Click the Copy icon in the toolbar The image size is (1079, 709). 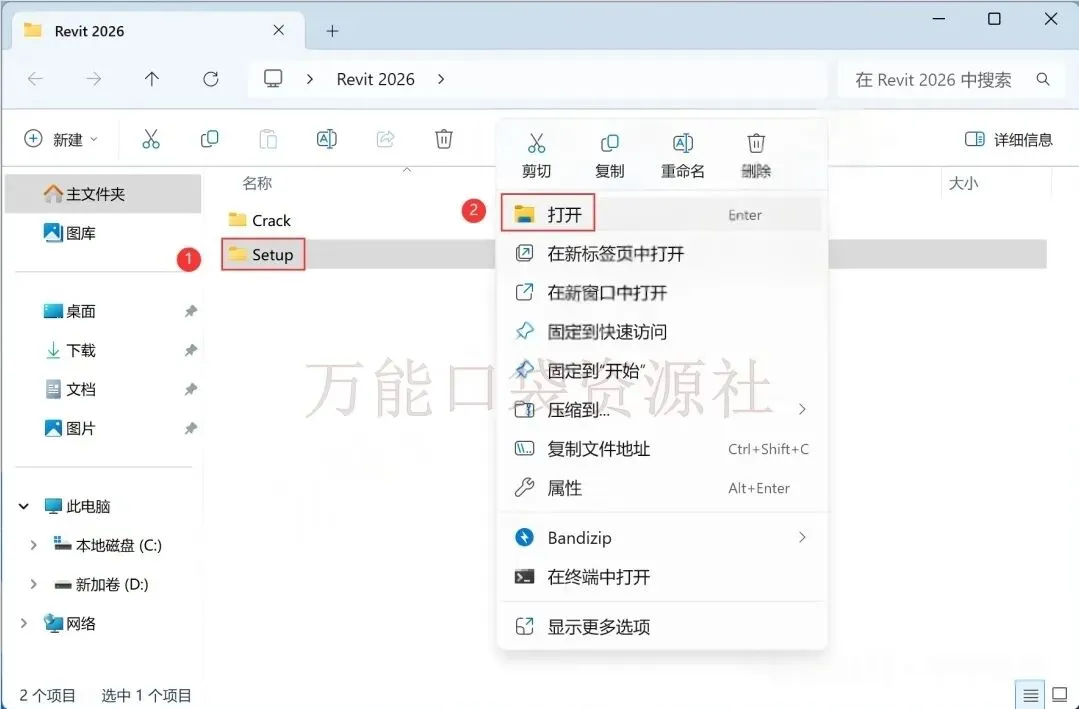click(209, 139)
